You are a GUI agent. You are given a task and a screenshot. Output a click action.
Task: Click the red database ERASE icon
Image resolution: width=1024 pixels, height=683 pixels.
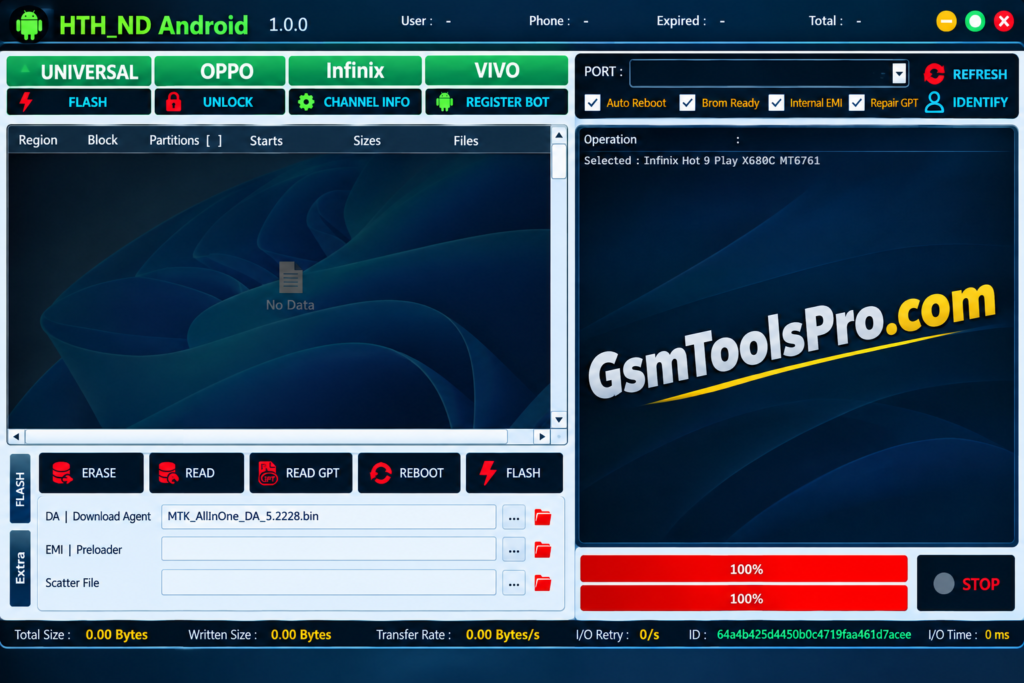point(62,473)
